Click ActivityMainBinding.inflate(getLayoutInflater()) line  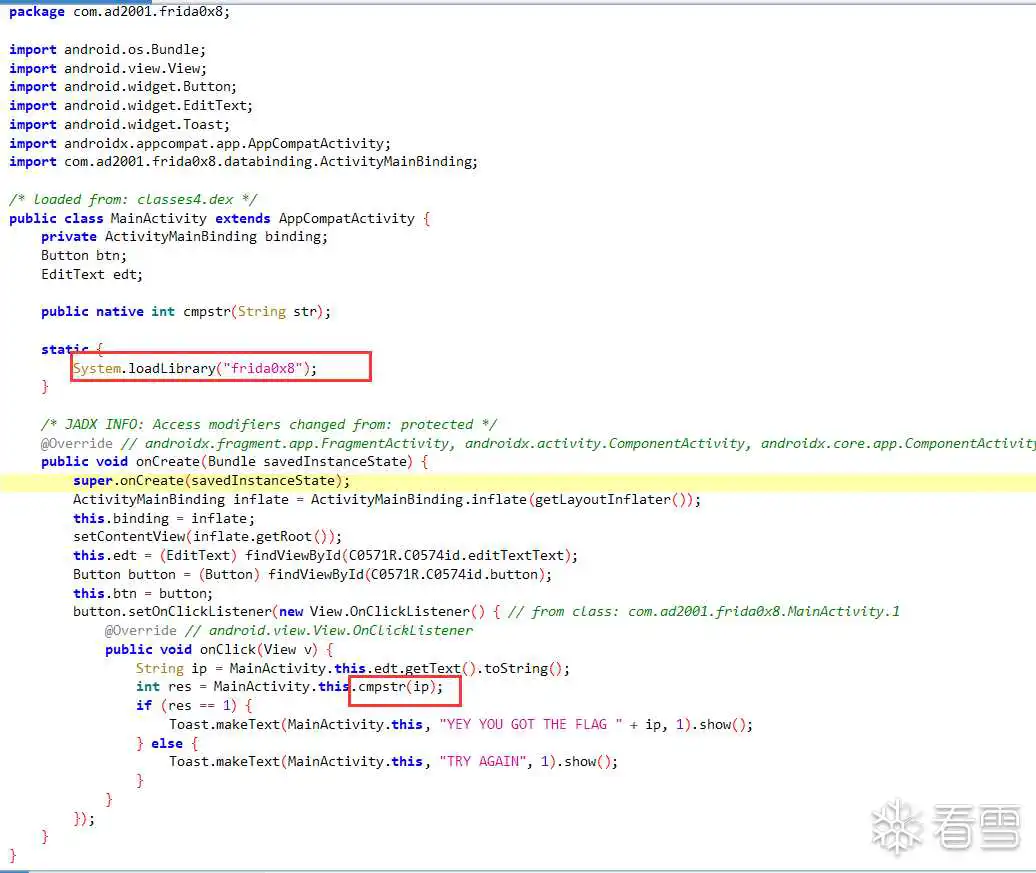pos(387,500)
